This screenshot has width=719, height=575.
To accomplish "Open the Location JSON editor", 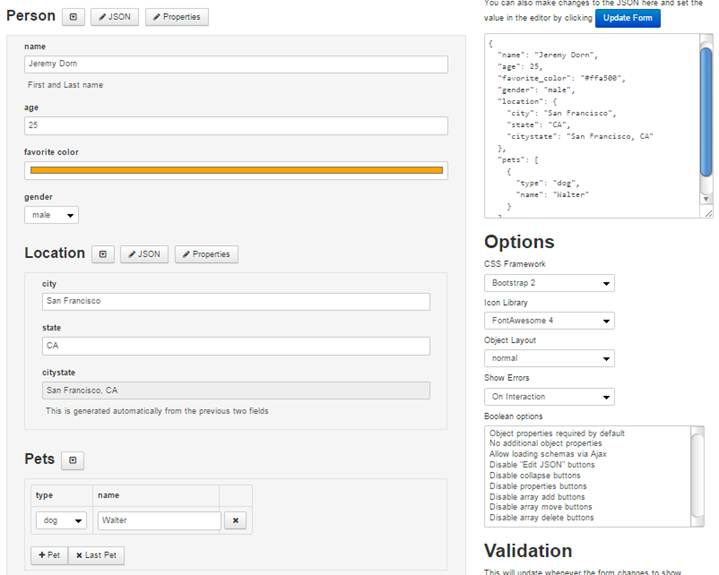I will coord(144,254).
